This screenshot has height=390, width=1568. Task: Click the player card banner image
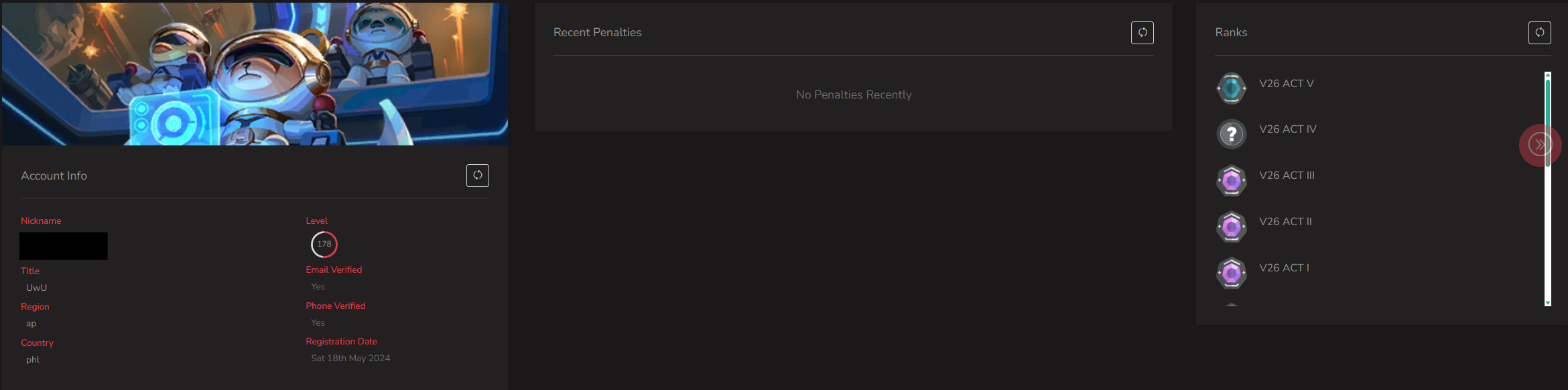255,74
